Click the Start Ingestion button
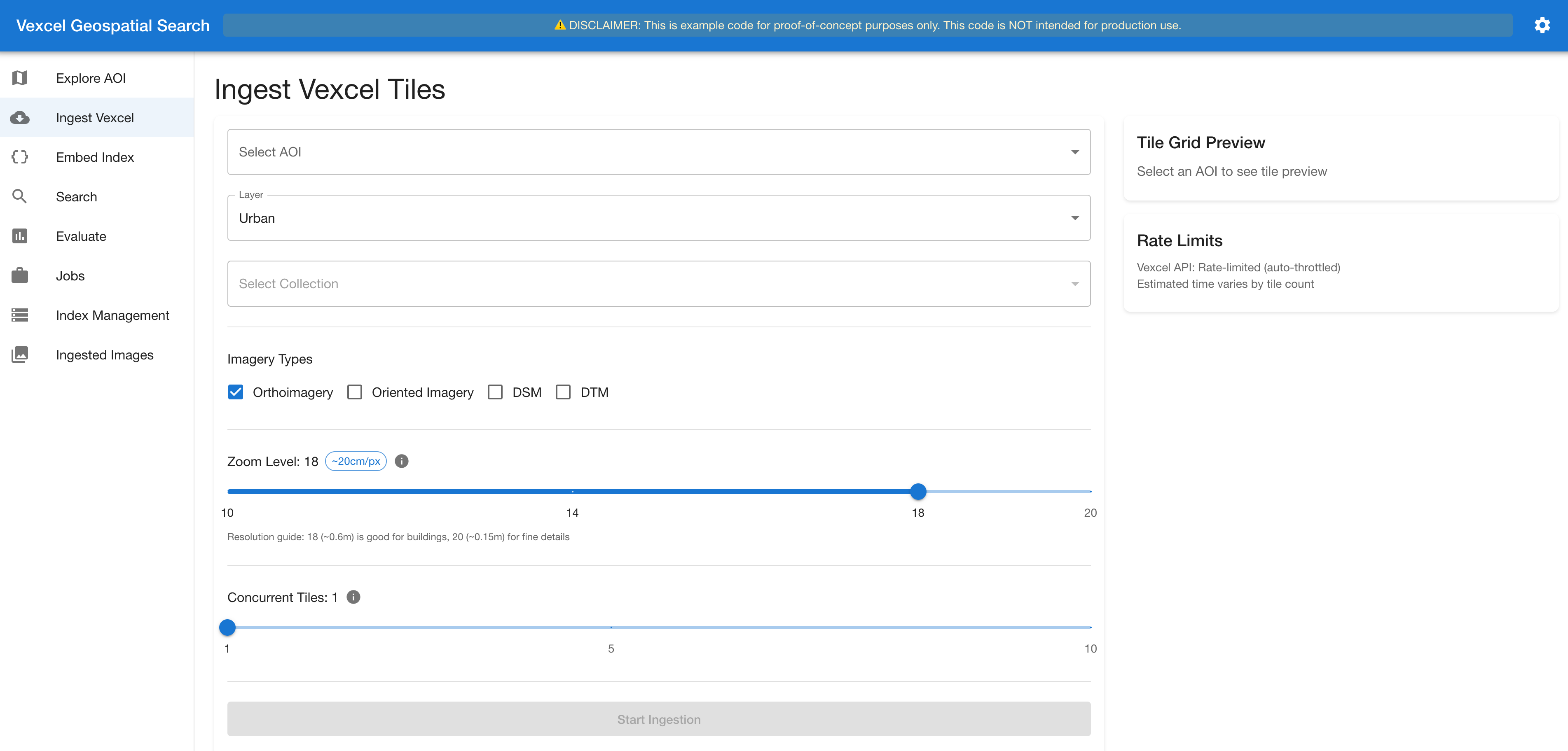 click(x=659, y=719)
